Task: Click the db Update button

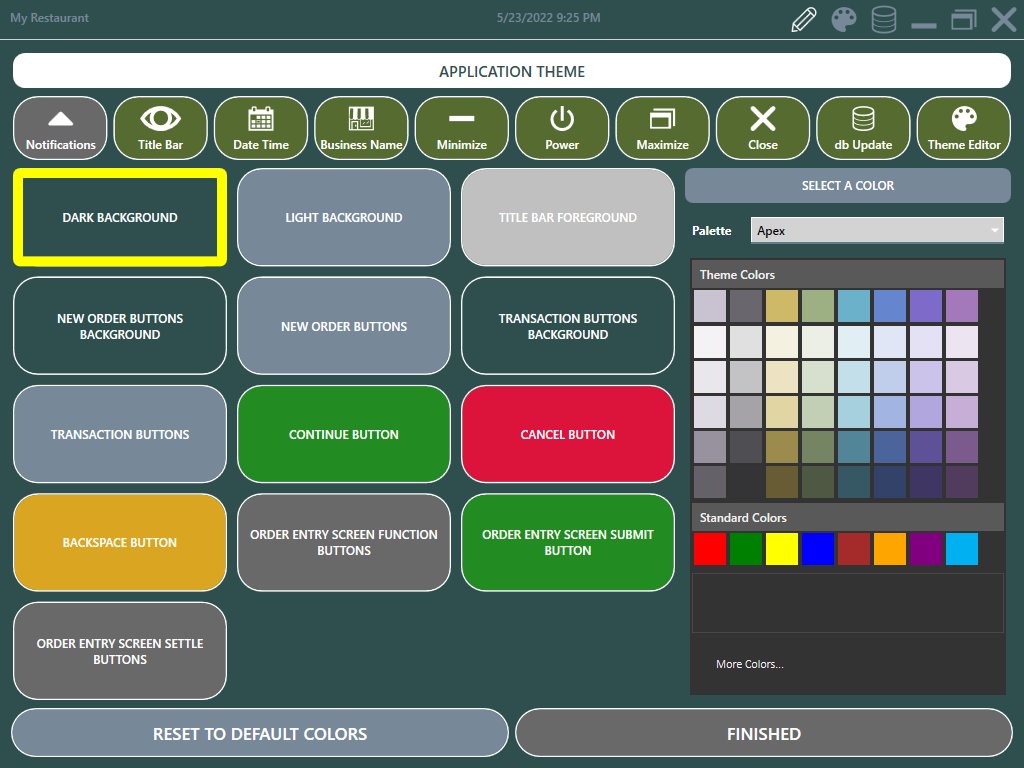Action: click(863, 129)
